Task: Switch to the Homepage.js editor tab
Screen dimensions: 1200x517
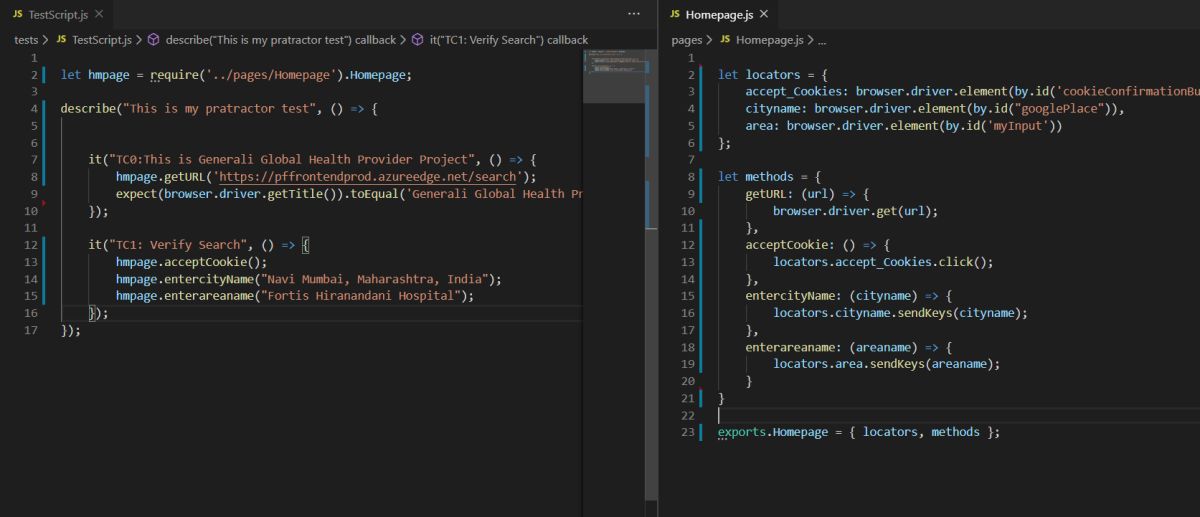Action: tap(719, 14)
